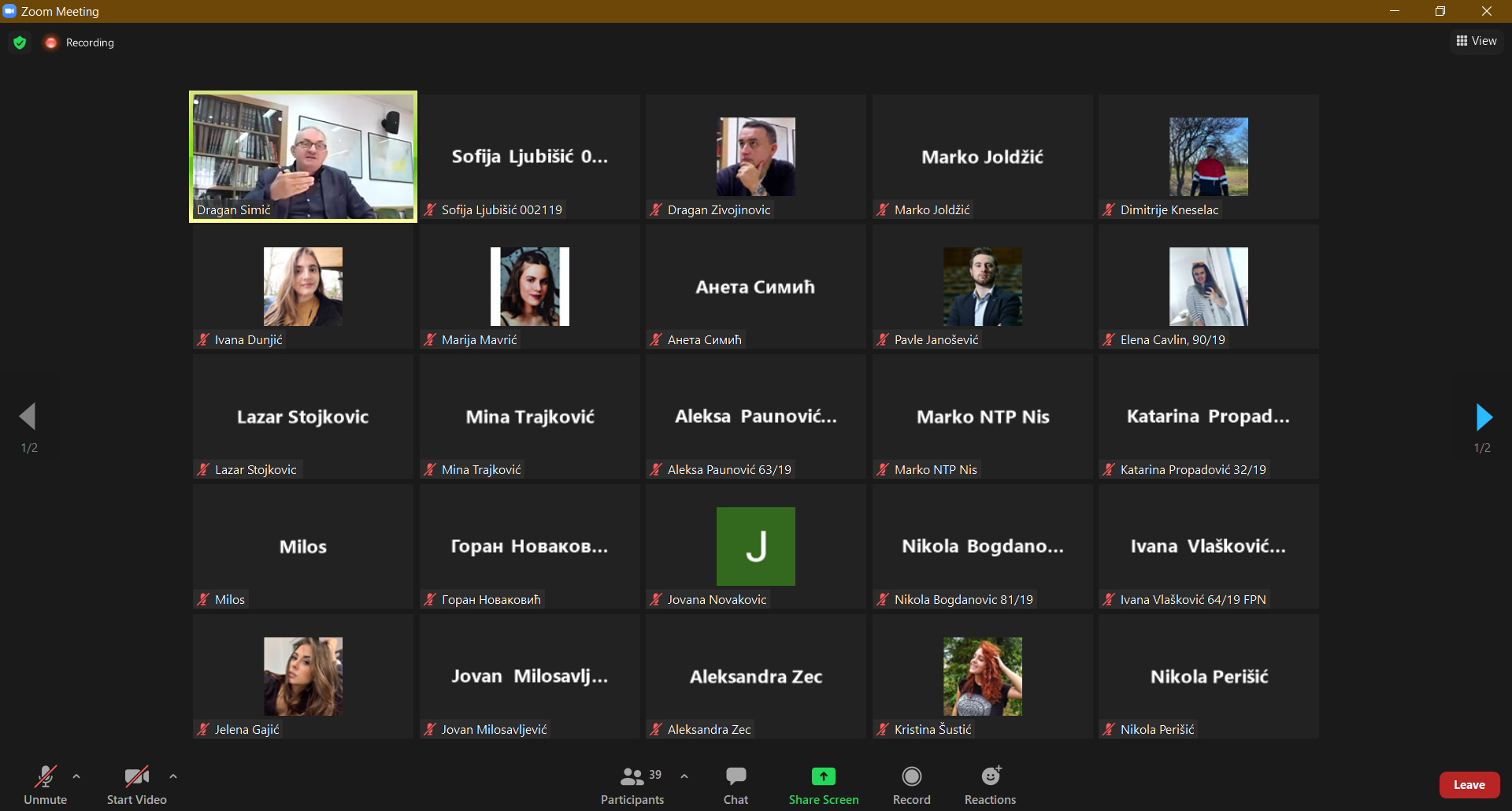This screenshot has width=1512, height=811.
Task: Click the 'Dragan Simić' name label
Action: pos(234,209)
